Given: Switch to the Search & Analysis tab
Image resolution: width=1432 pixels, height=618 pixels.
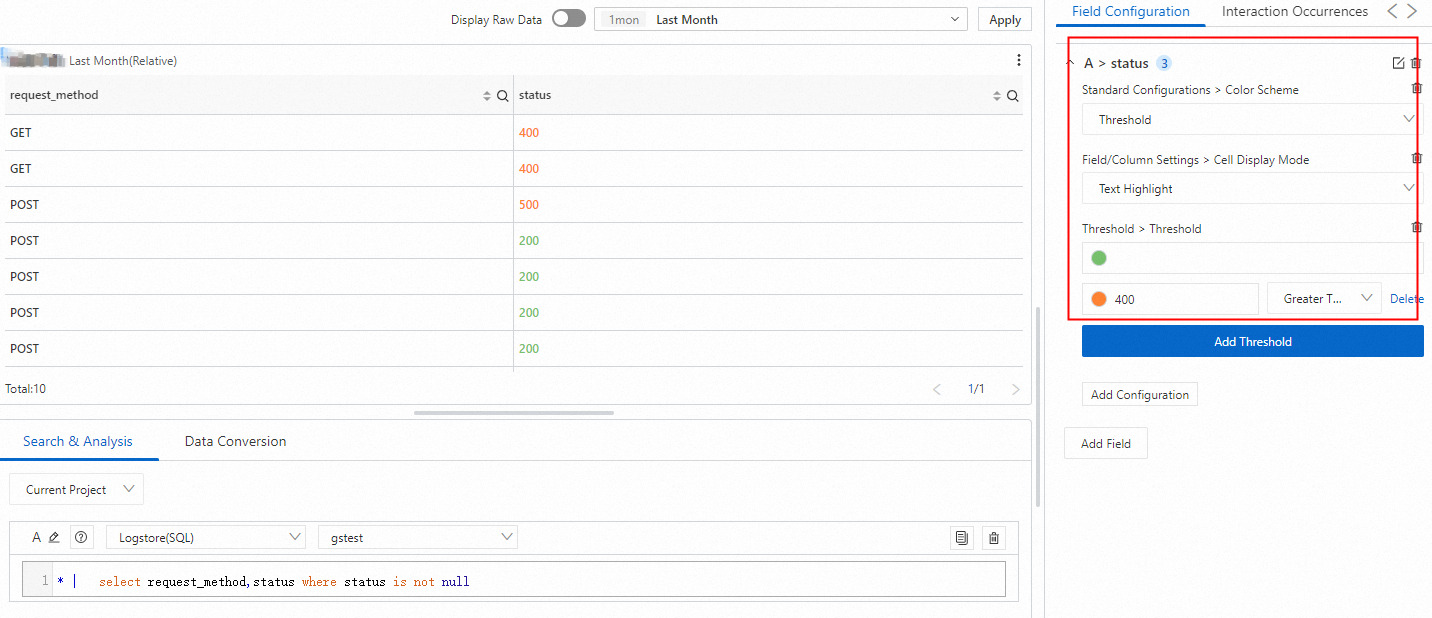Looking at the screenshot, I should 78,441.
